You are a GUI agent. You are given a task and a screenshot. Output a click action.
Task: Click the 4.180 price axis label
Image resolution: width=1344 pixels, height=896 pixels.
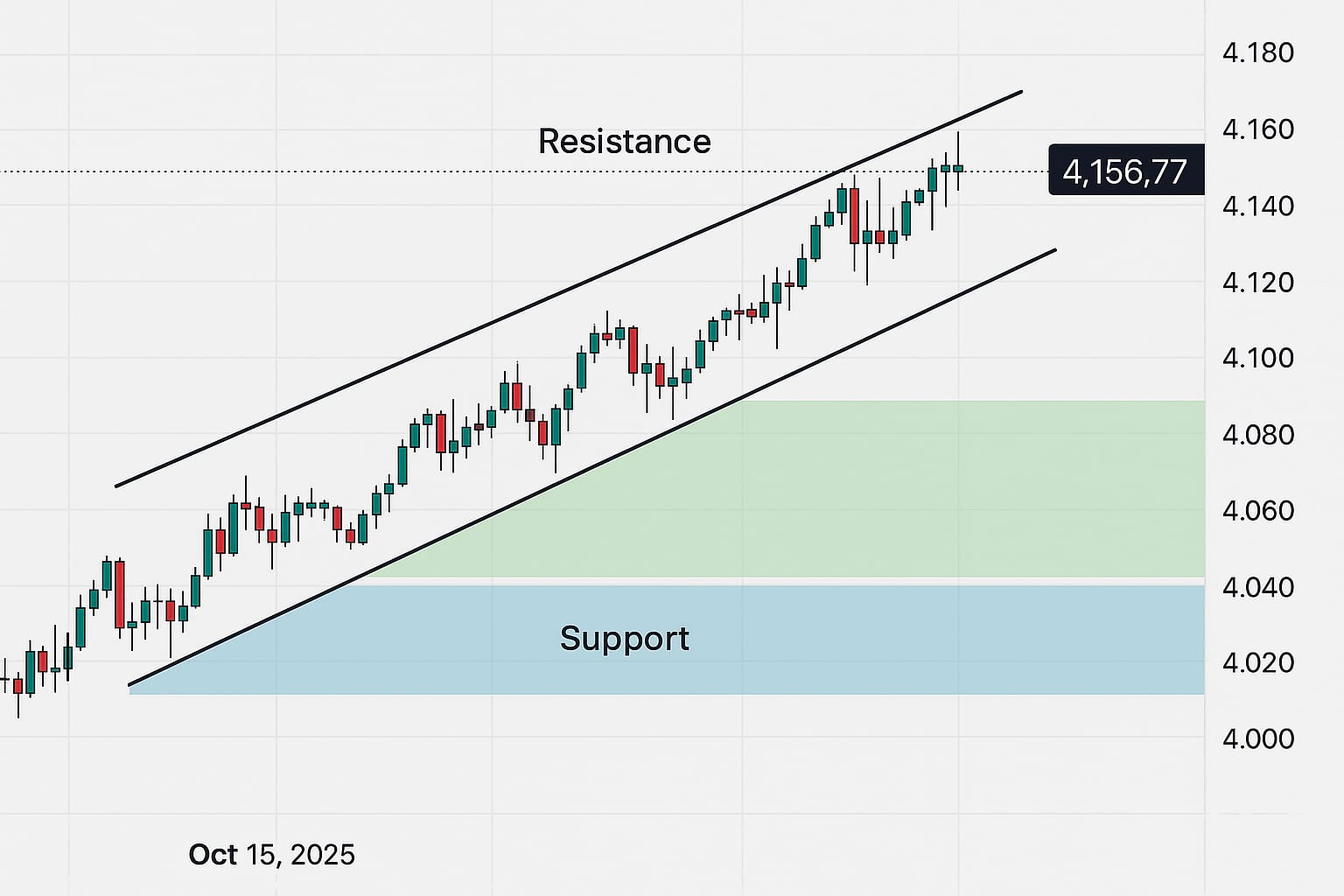point(1257,52)
